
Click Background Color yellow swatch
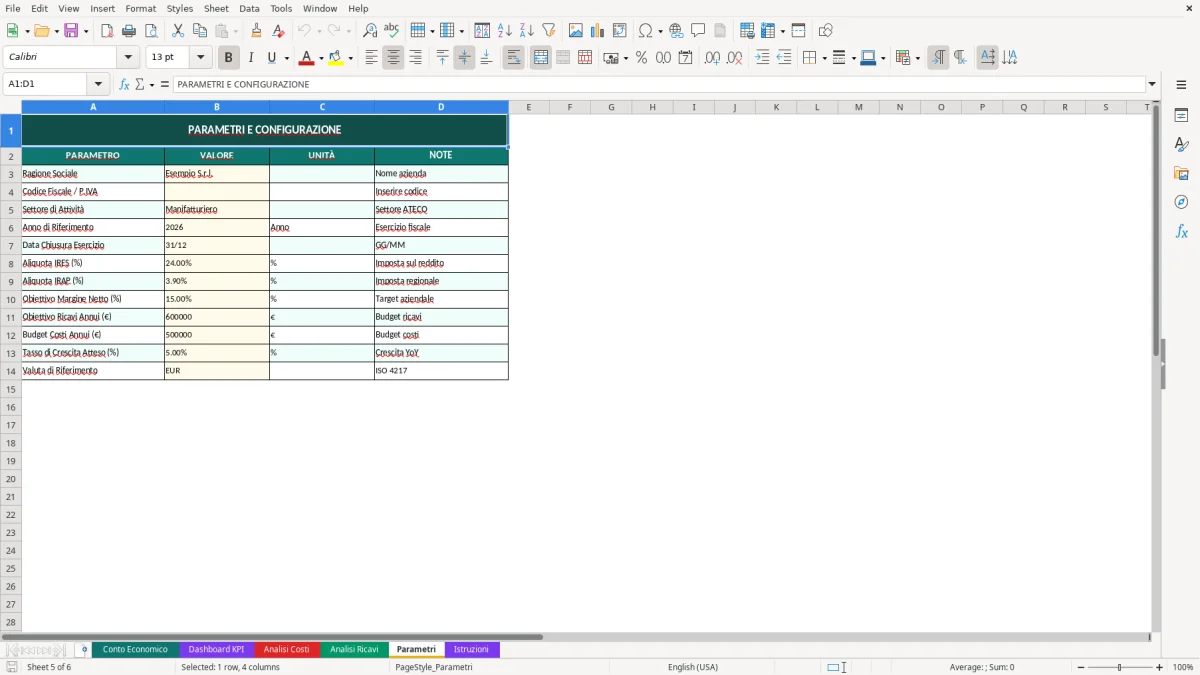click(x=335, y=58)
